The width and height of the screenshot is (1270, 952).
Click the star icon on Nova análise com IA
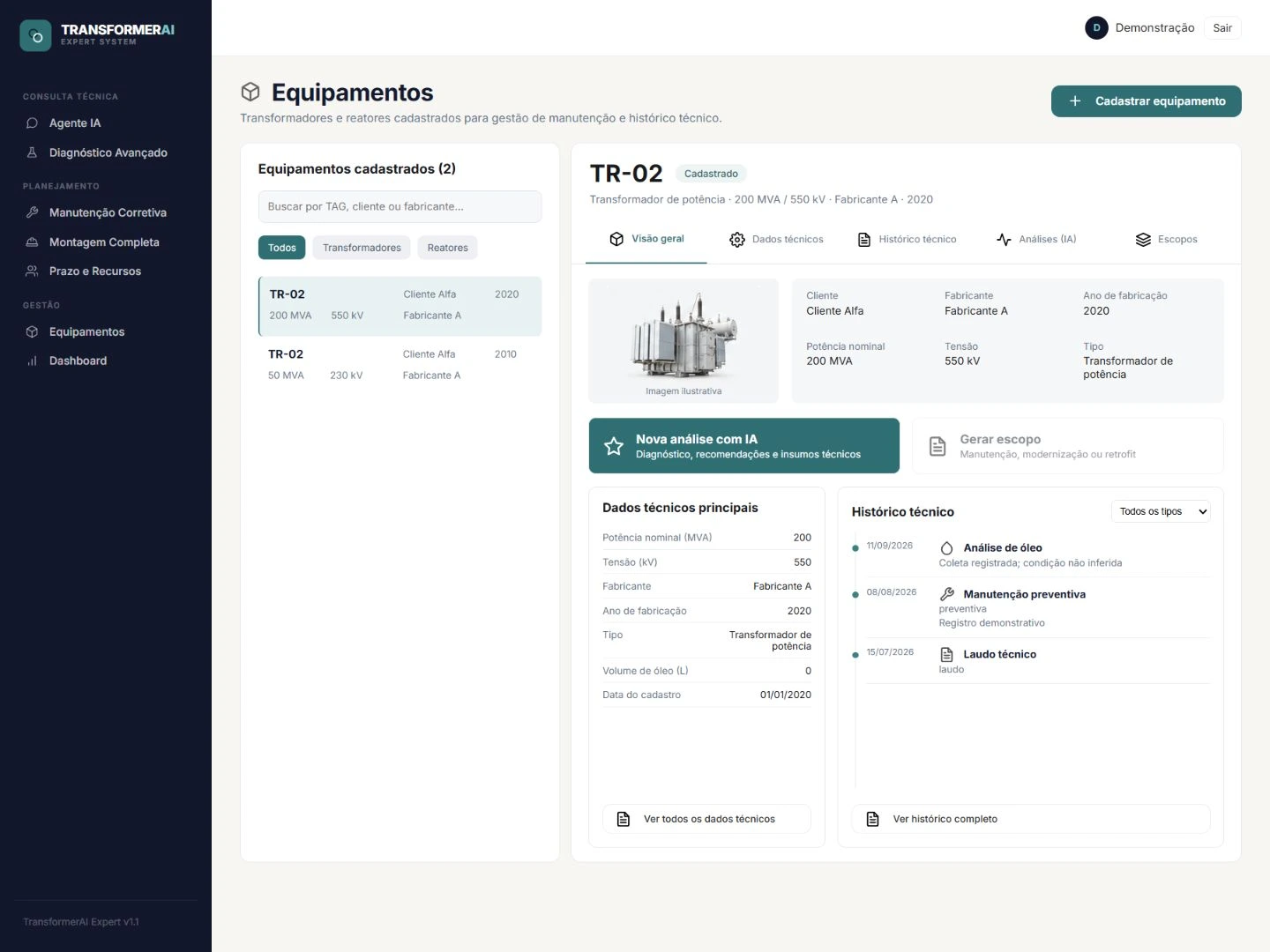point(614,446)
